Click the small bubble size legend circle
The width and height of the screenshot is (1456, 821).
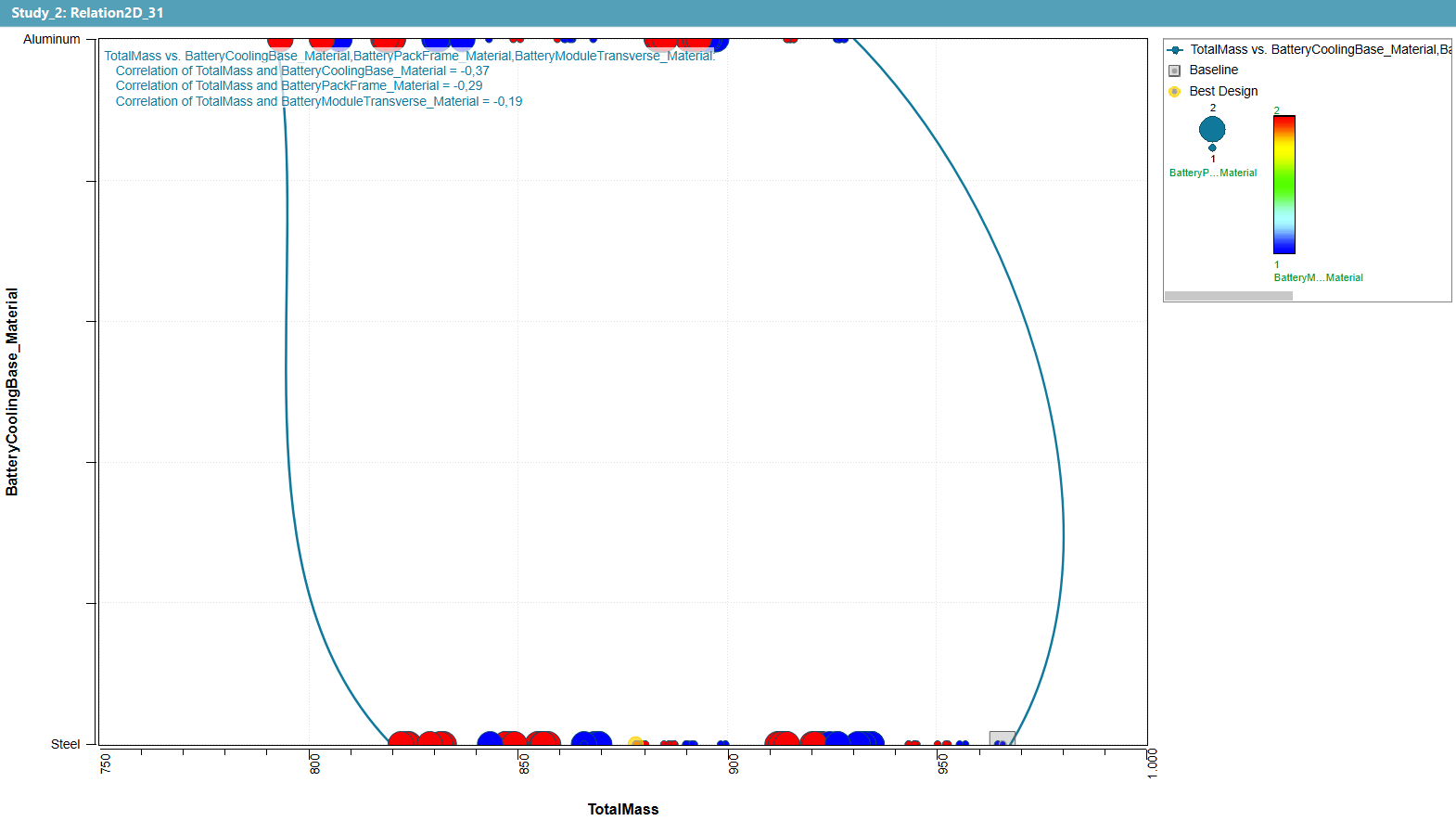(x=1212, y=148)
